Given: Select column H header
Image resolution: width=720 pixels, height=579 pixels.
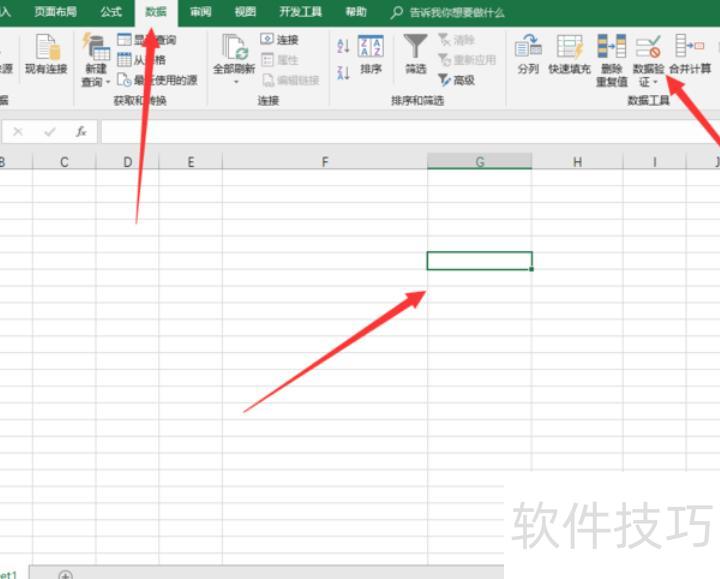Looking at the screenshot, I should coord(577,162).
